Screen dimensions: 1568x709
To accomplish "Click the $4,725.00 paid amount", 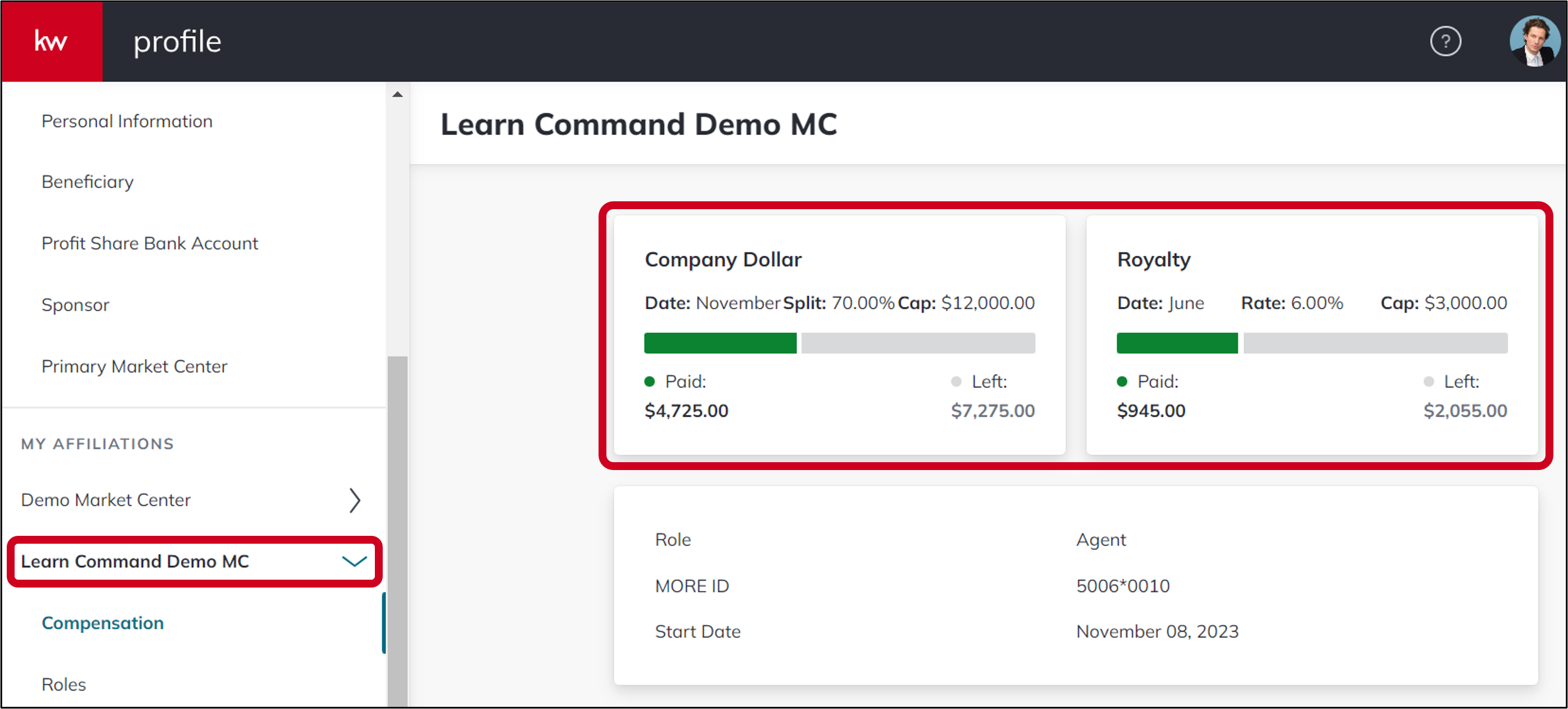I will [x=687, y=410].
